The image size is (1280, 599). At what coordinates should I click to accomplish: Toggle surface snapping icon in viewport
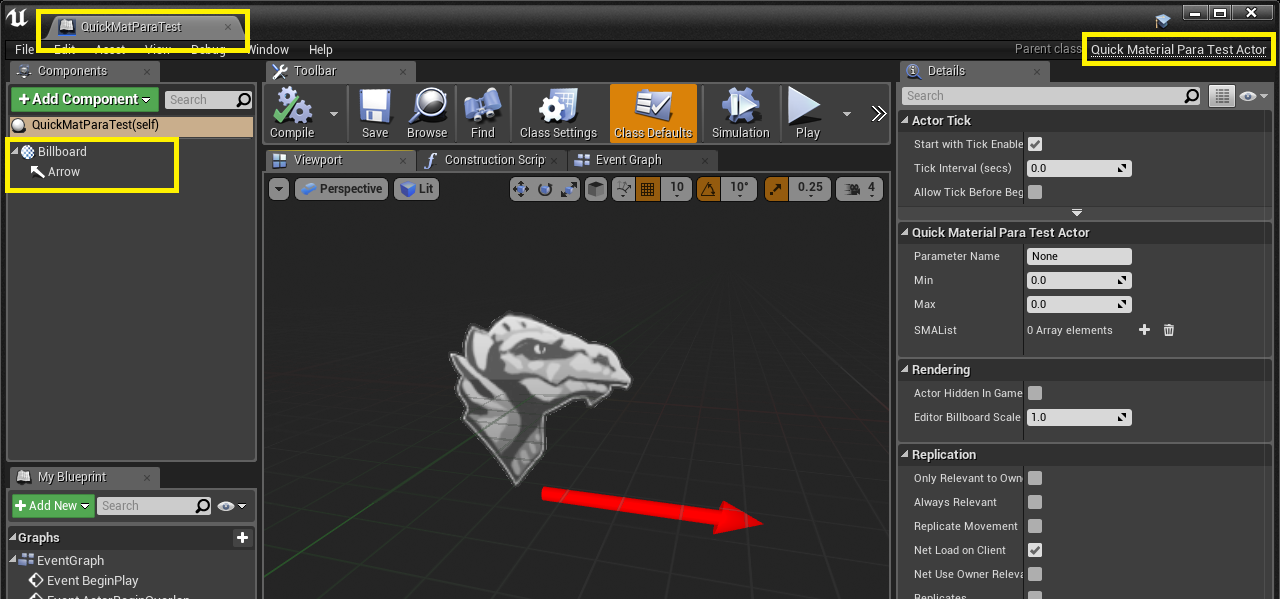pyautogui.click(x=623, y=188)
